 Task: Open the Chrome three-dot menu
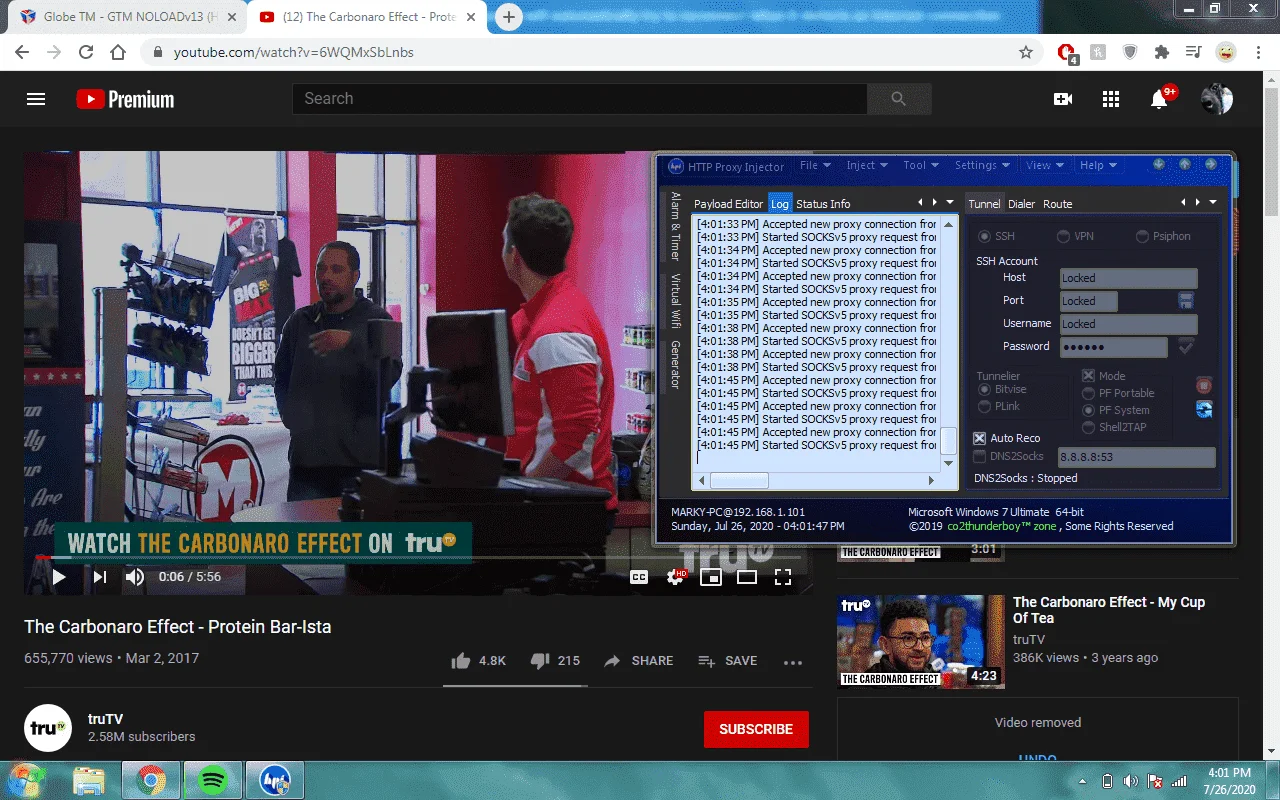tap(1258, 52)
